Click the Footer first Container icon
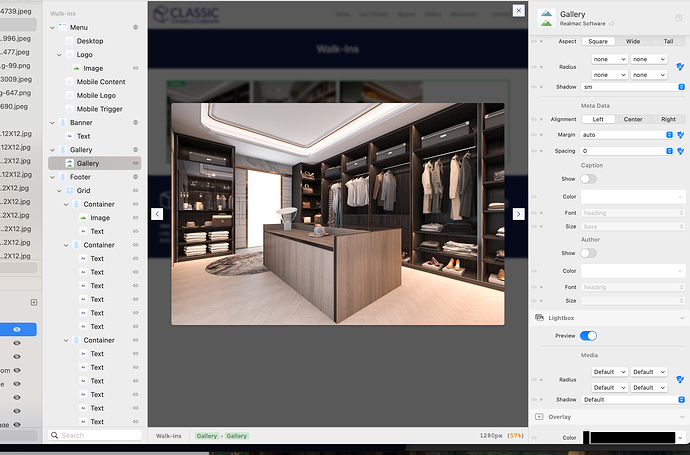The image size is (690, 455). 77,204
